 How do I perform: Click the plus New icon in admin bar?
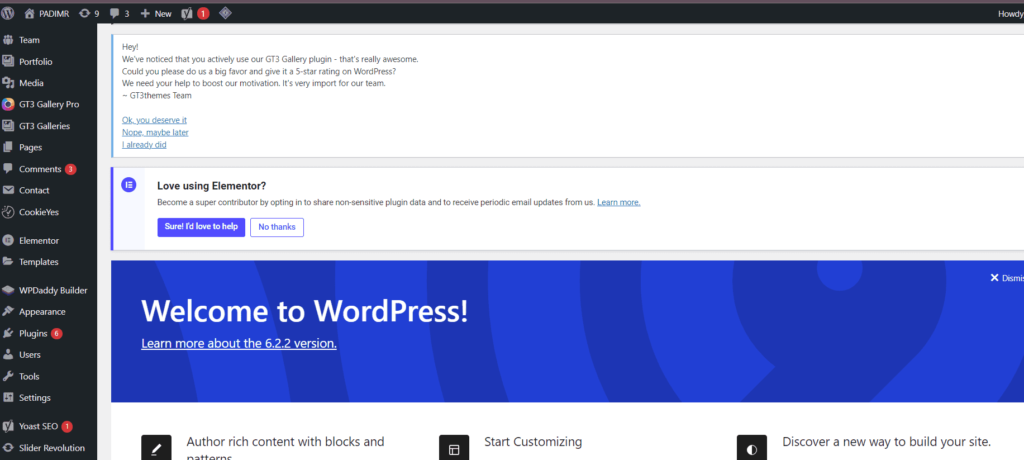145,13
